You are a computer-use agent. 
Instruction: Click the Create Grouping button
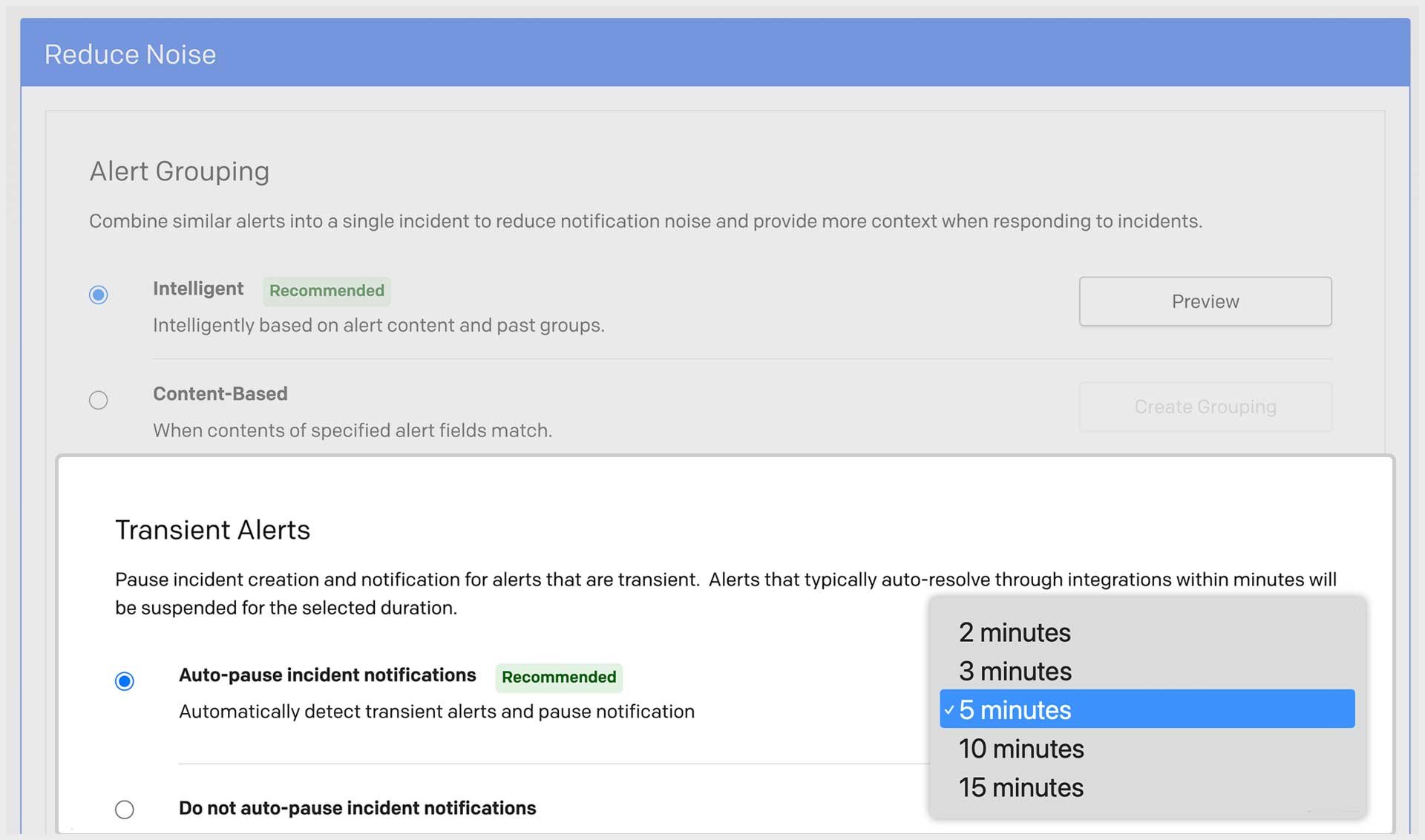pyautogui.click(x=1205, y=407)
